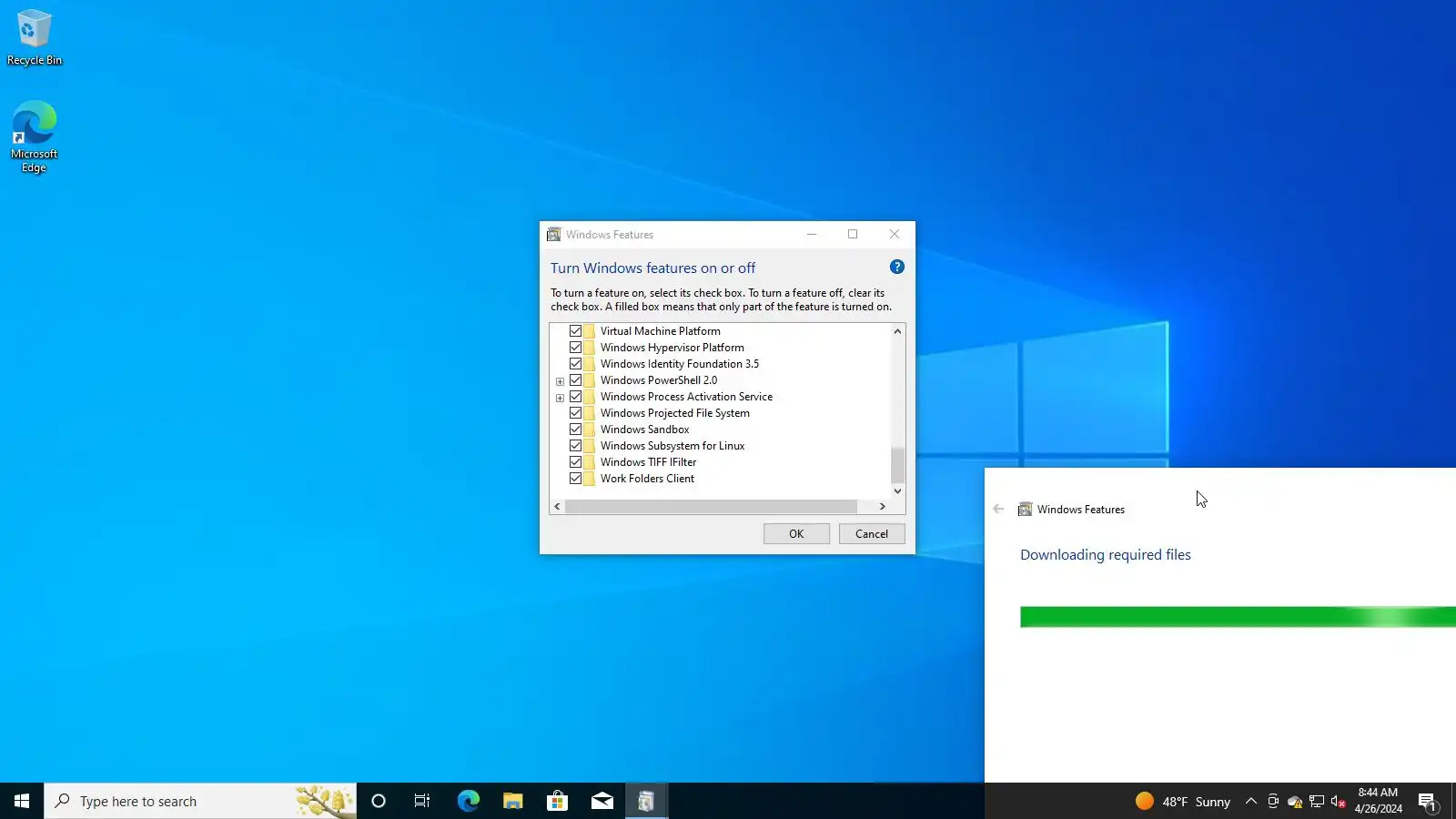
Task: Select the 'Windows Identity Foundation 3.5' label
Action: coord(680,364)
